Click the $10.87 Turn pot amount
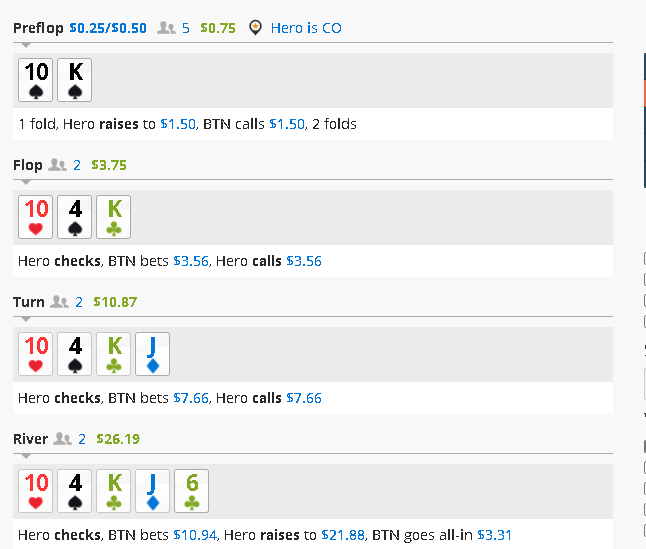 [x=115, y=301]
